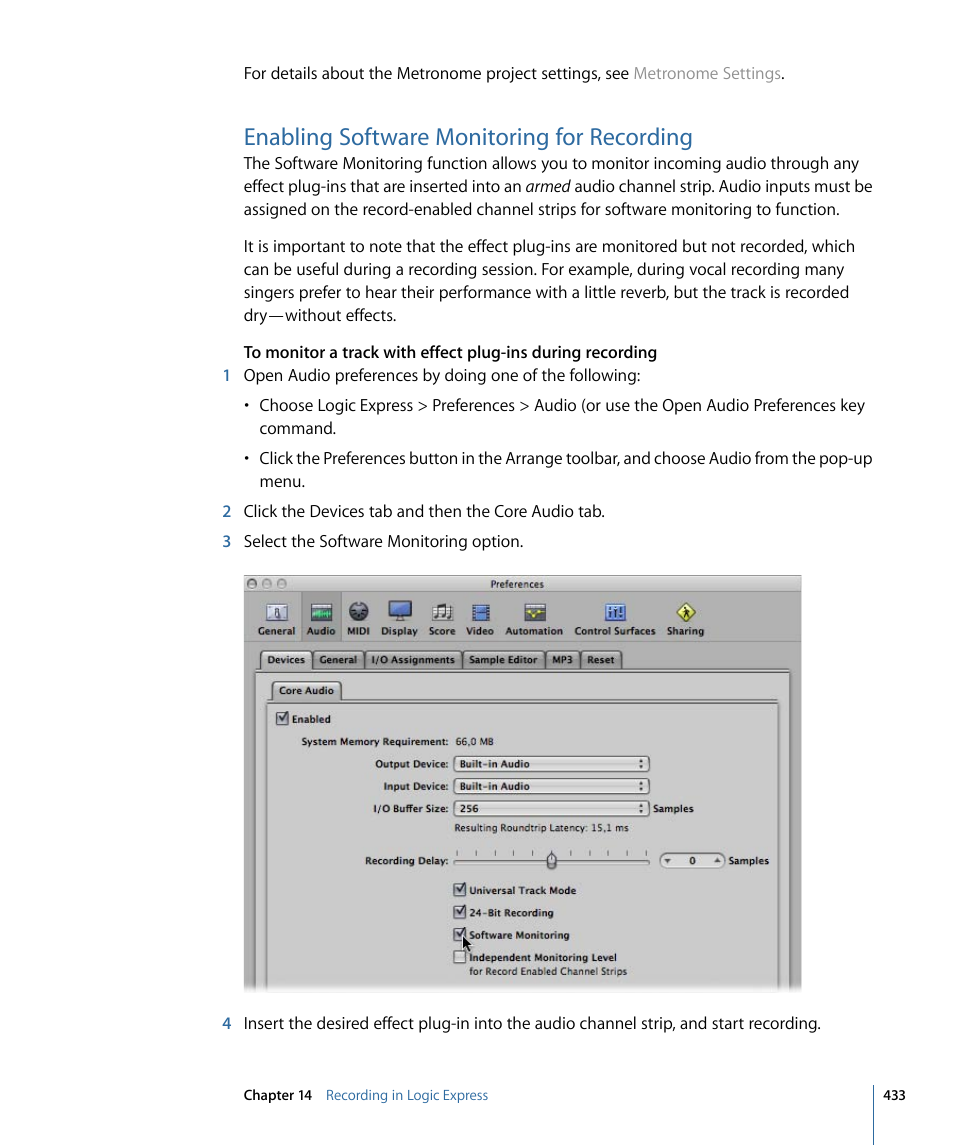Decrease Recording Delay samples with left arrow

tap(668, 861)
